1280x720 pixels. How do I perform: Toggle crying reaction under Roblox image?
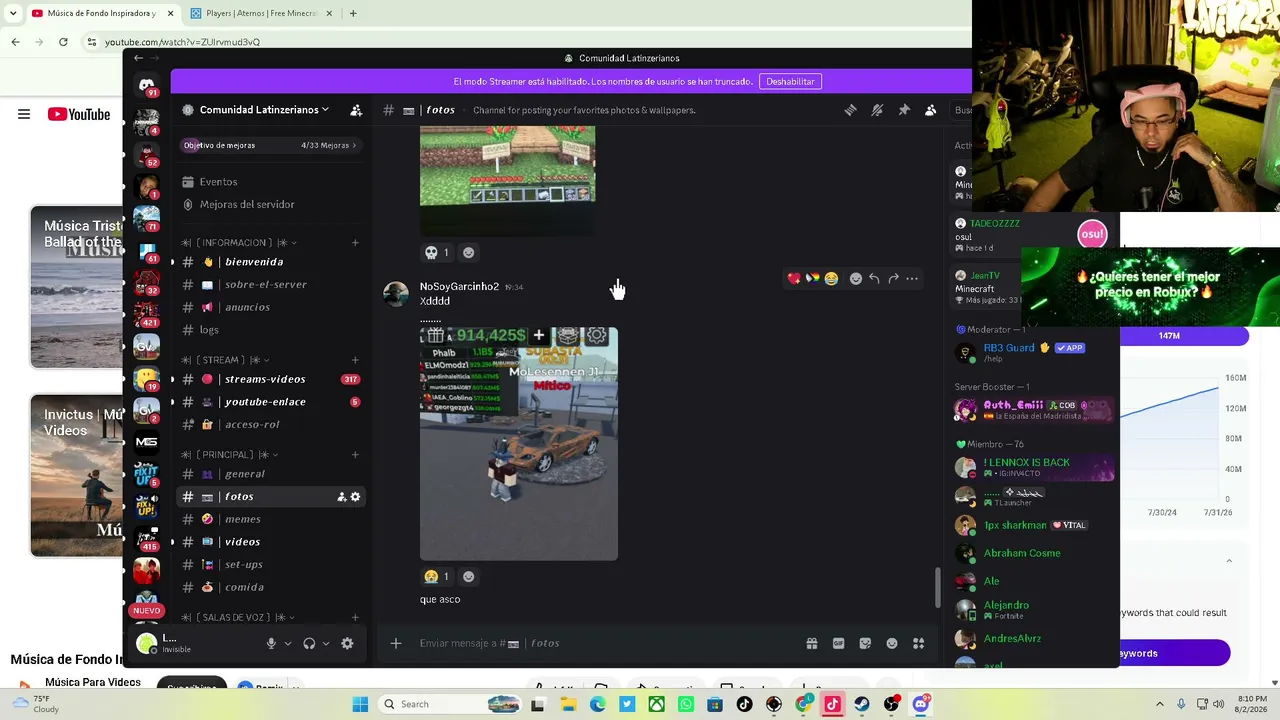click(437, 577)
